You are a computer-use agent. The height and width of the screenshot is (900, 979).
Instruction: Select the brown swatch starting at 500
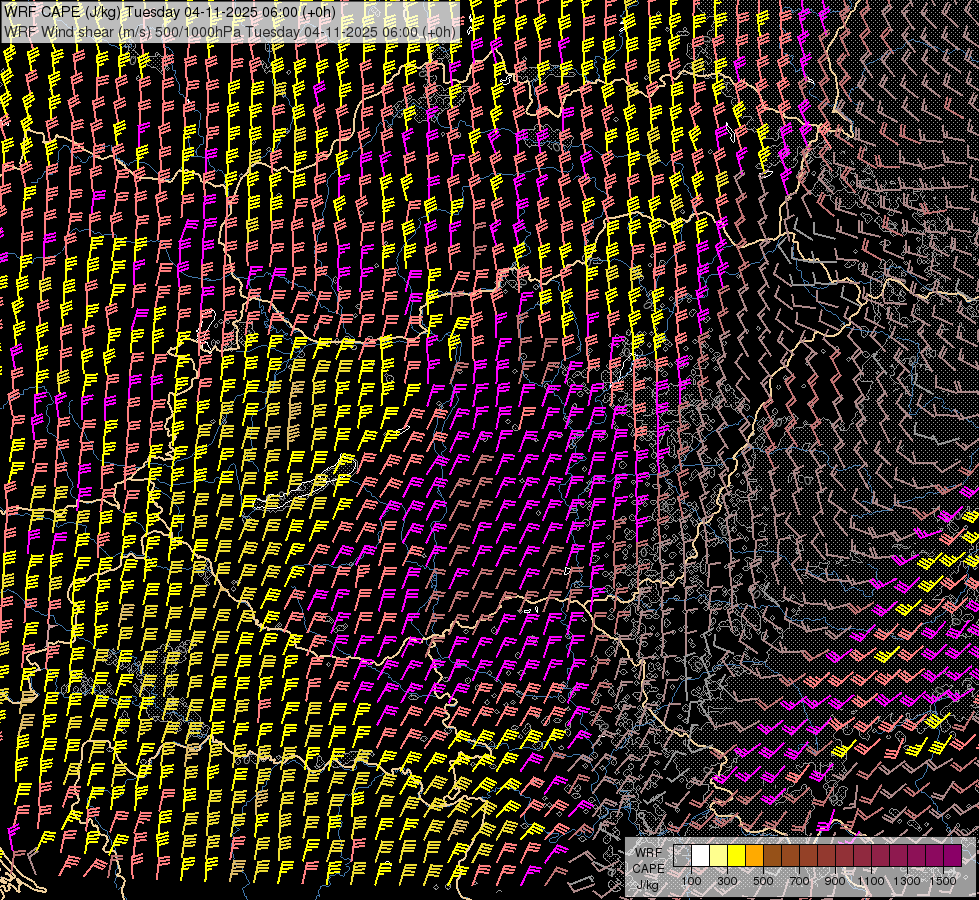[x=772, y=855]
